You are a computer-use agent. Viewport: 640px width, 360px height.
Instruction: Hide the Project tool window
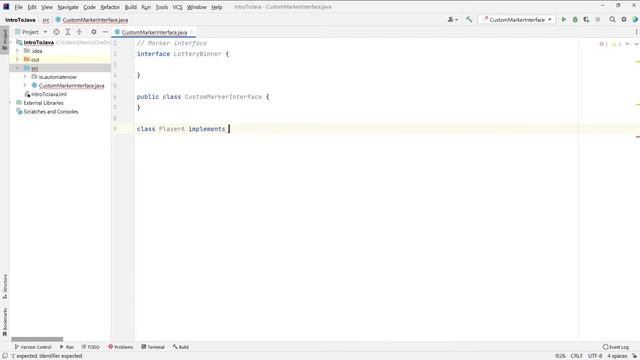[x=105, y=32]
